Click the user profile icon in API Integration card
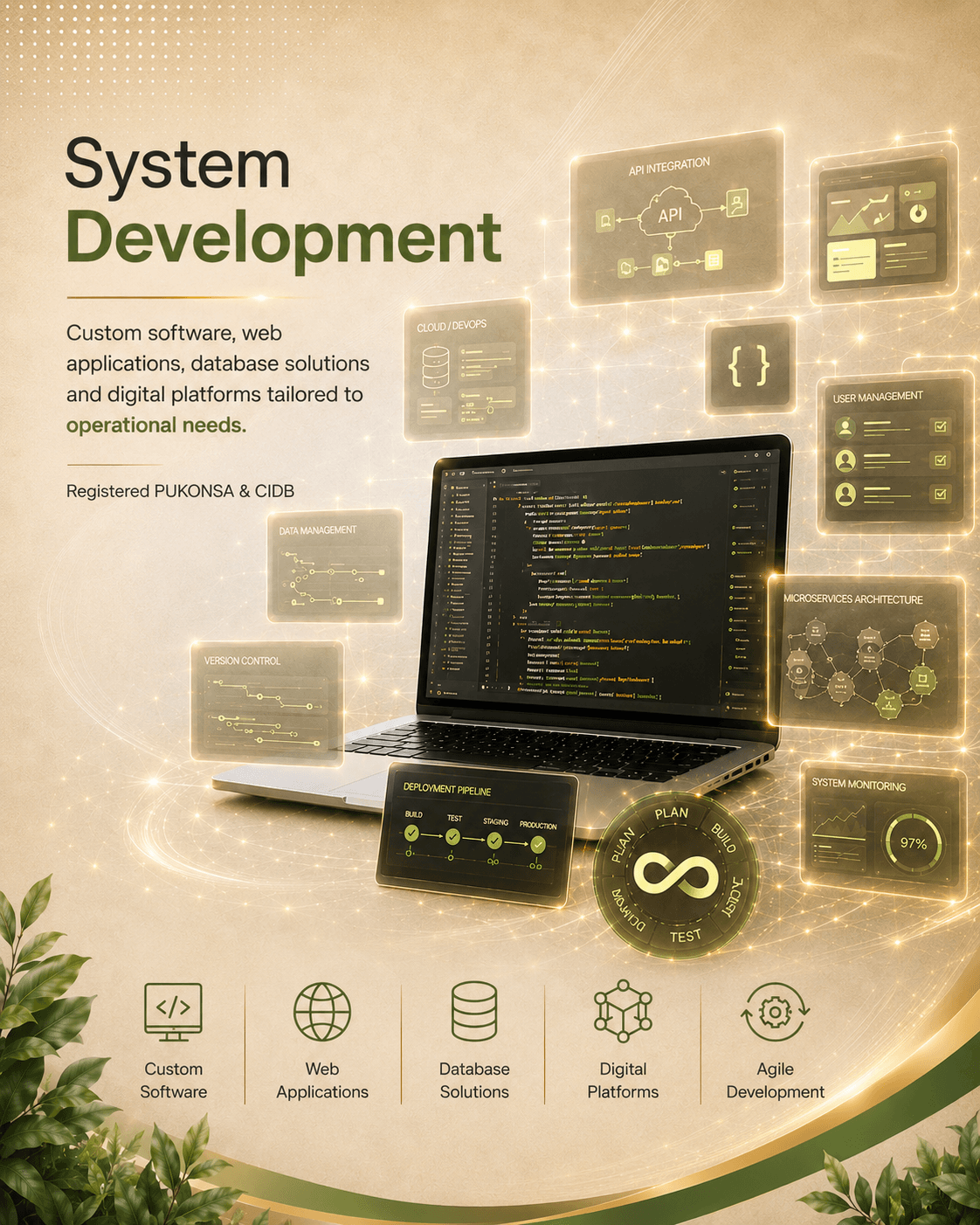 pos(738,204)
